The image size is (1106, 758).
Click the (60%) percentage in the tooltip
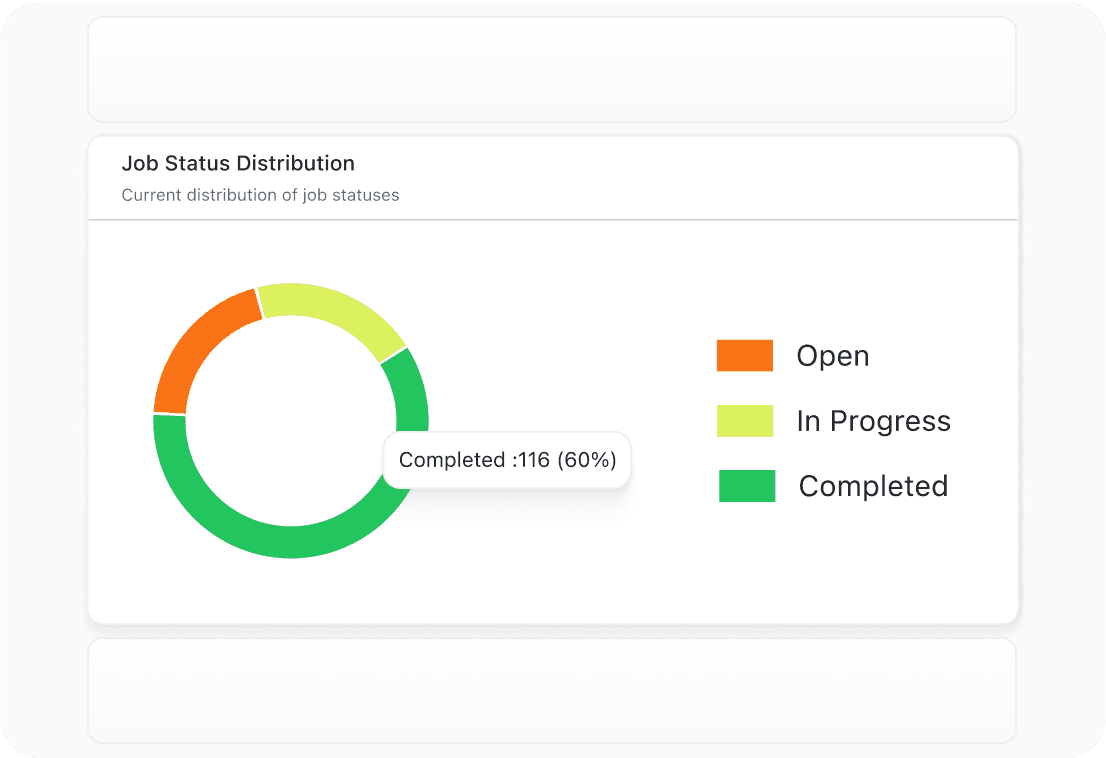point(587,460)
